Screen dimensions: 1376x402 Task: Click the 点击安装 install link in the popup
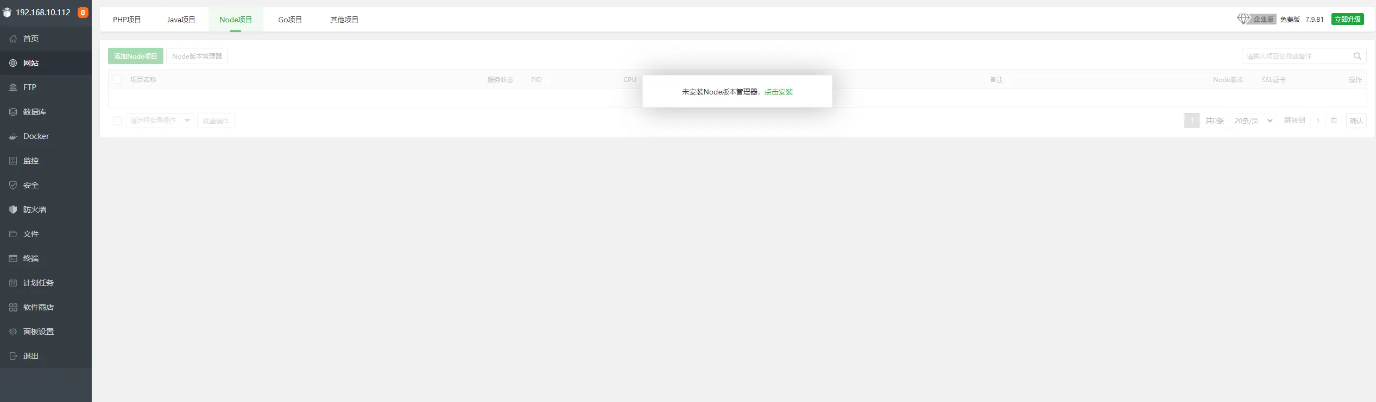pyautogui.click(x=779, y=91)
